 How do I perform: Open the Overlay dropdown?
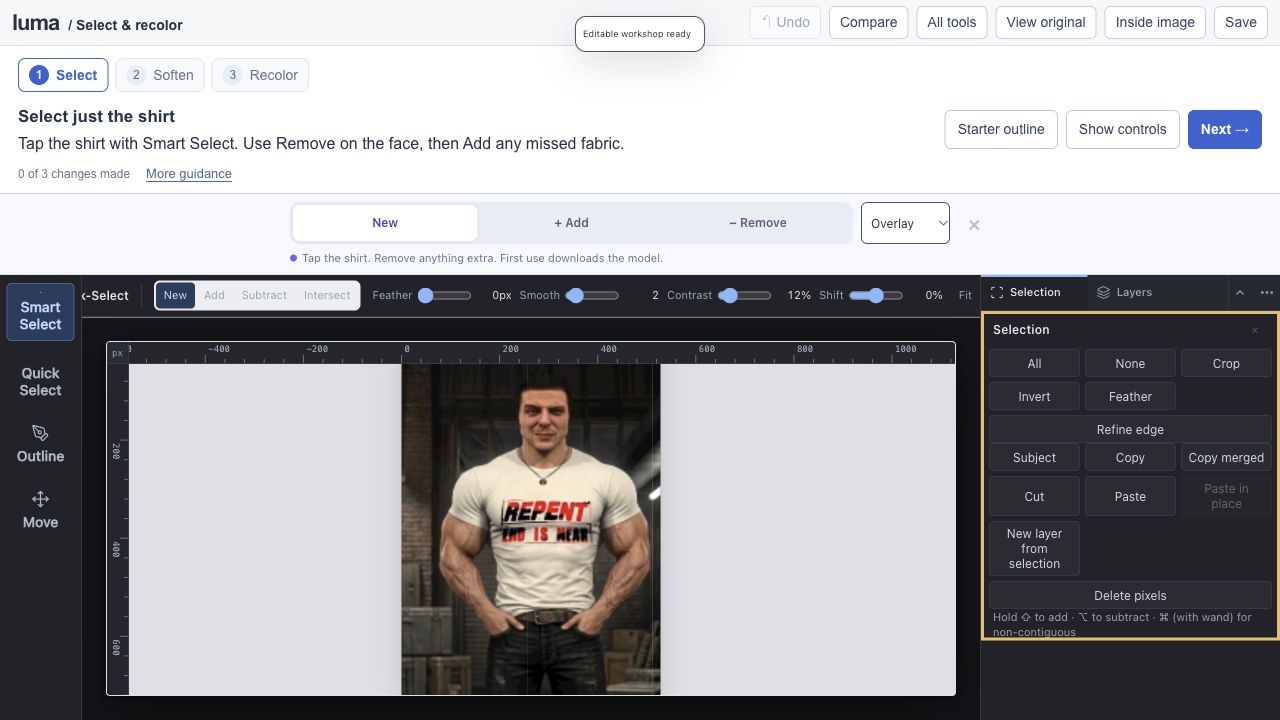905,223
